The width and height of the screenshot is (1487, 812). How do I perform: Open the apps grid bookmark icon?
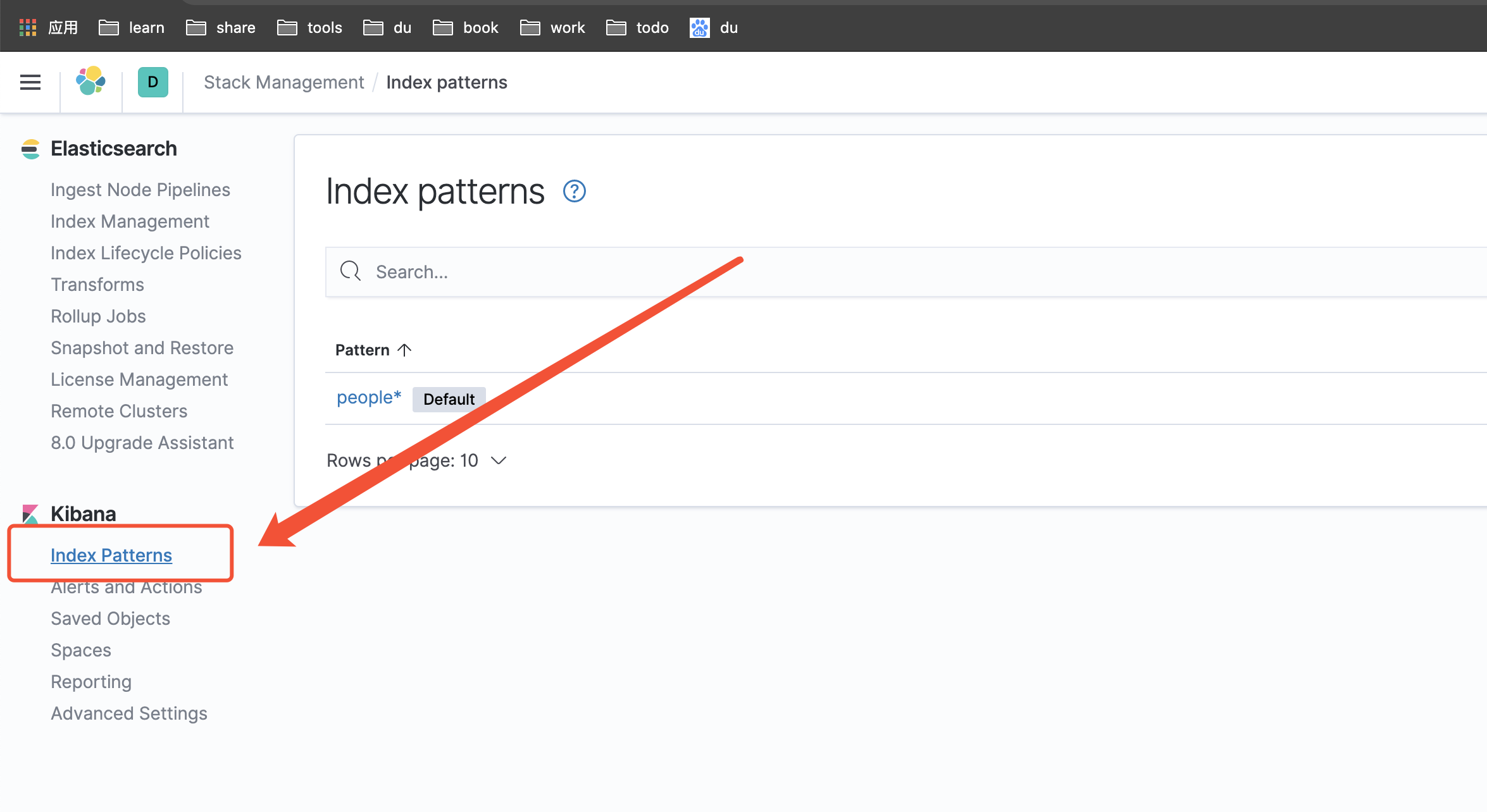[27, 28]
